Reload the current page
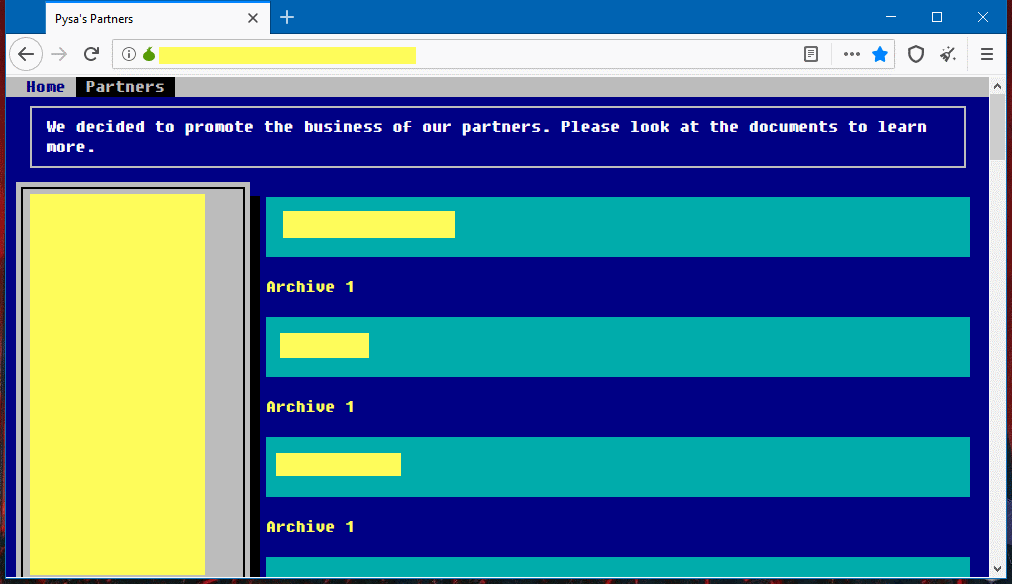 pyautogui.click(x=91, y=54)
